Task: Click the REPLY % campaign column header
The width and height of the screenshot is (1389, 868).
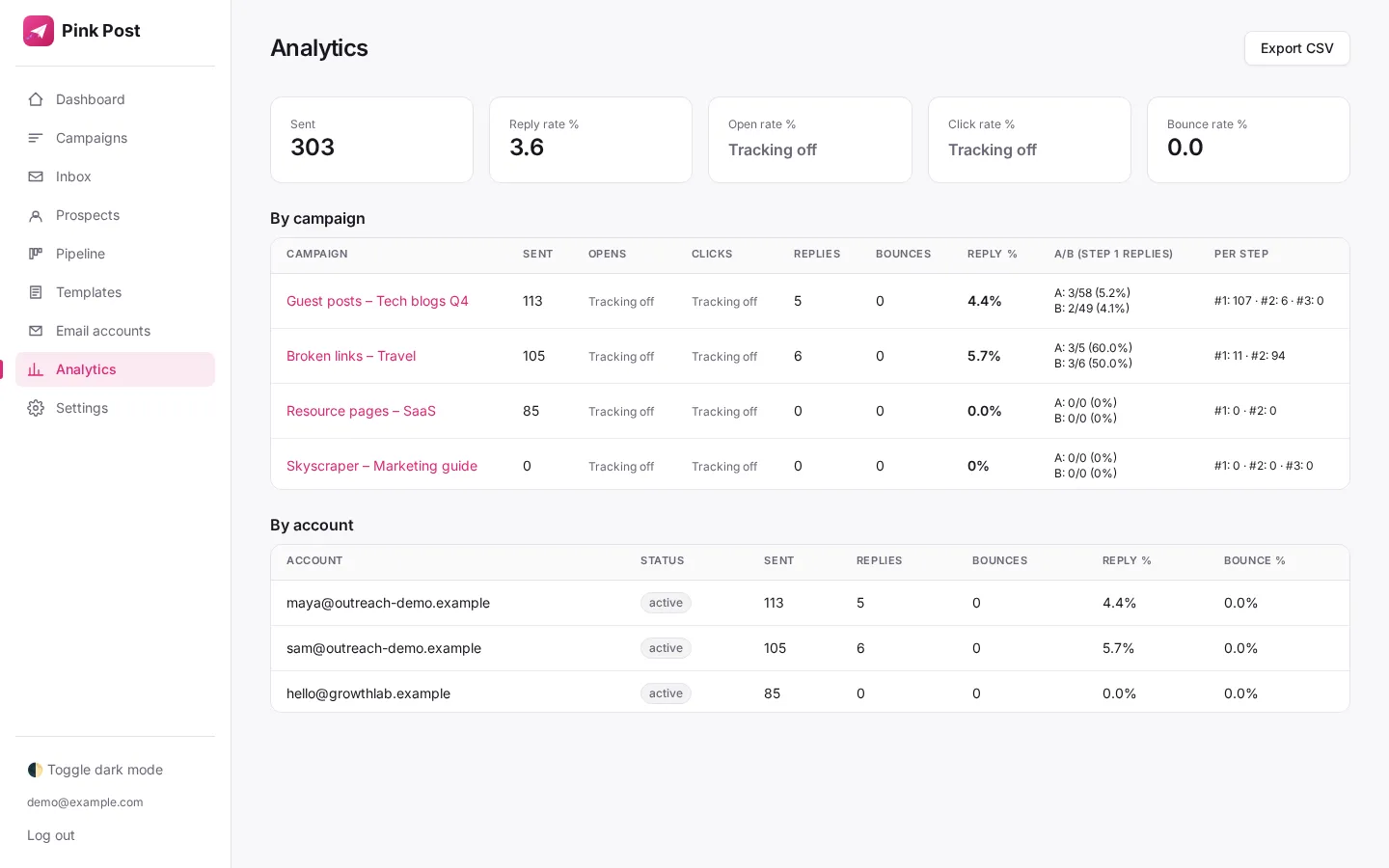Action: pos(993,255)
